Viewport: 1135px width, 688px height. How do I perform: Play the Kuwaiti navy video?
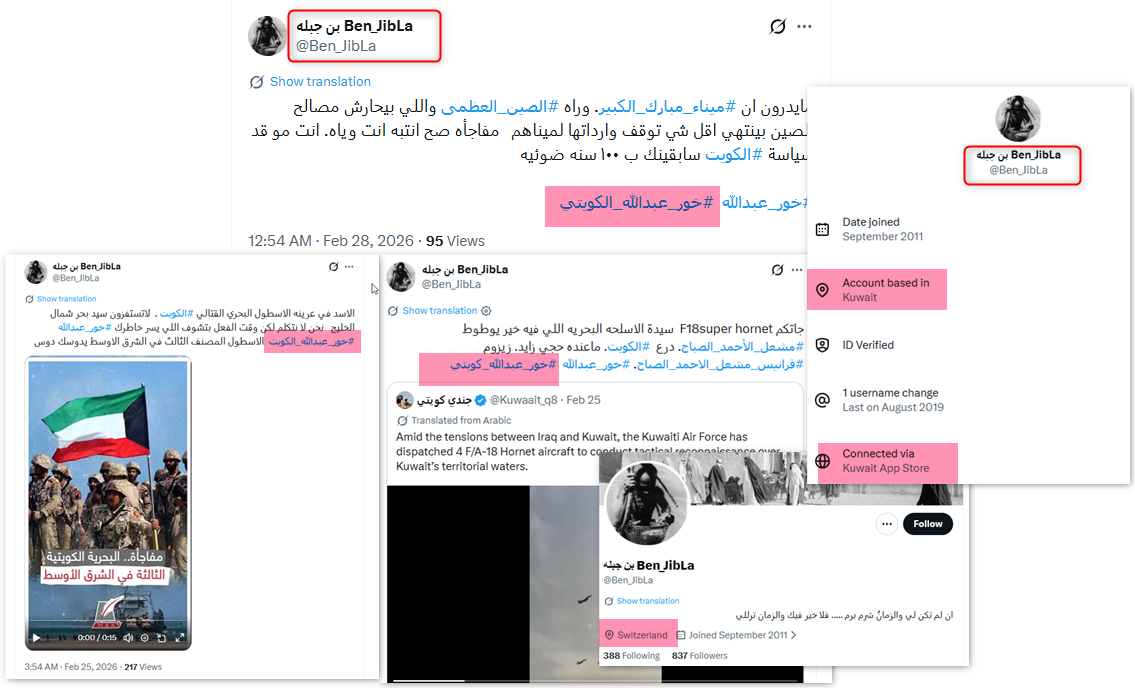(36, 638)
